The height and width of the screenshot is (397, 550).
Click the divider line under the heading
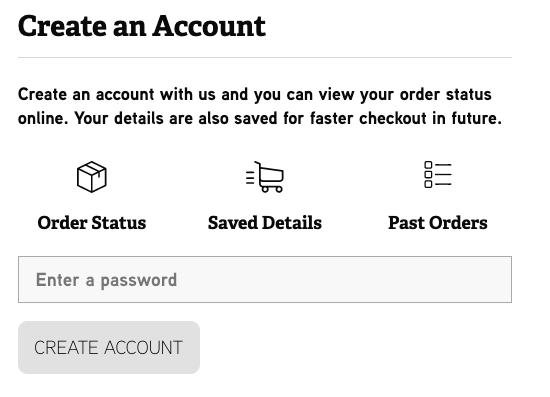coord(265,57)
